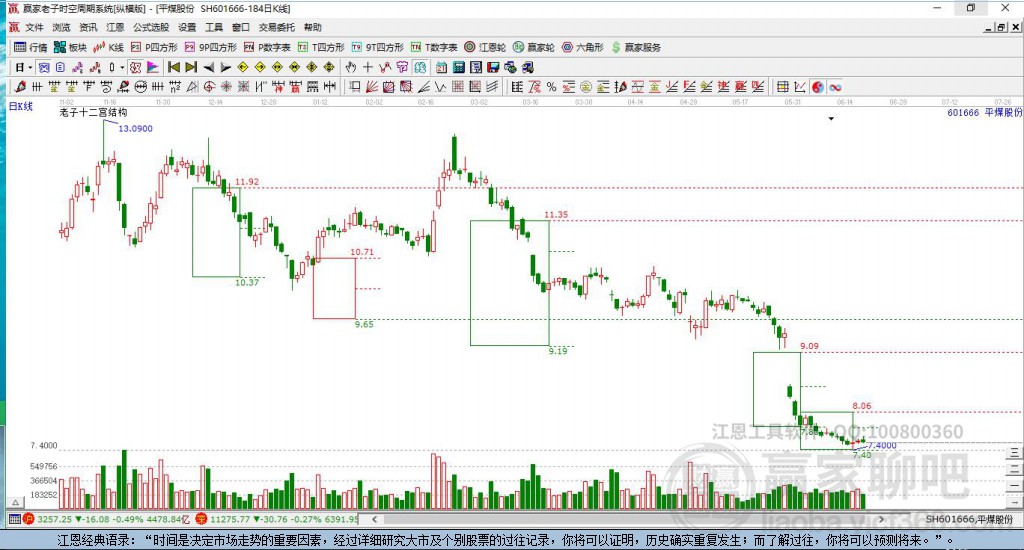This screenshot has height=550, width=1024.
Task: Open the P四方形 tool
Action: click(x=154, y=47)
